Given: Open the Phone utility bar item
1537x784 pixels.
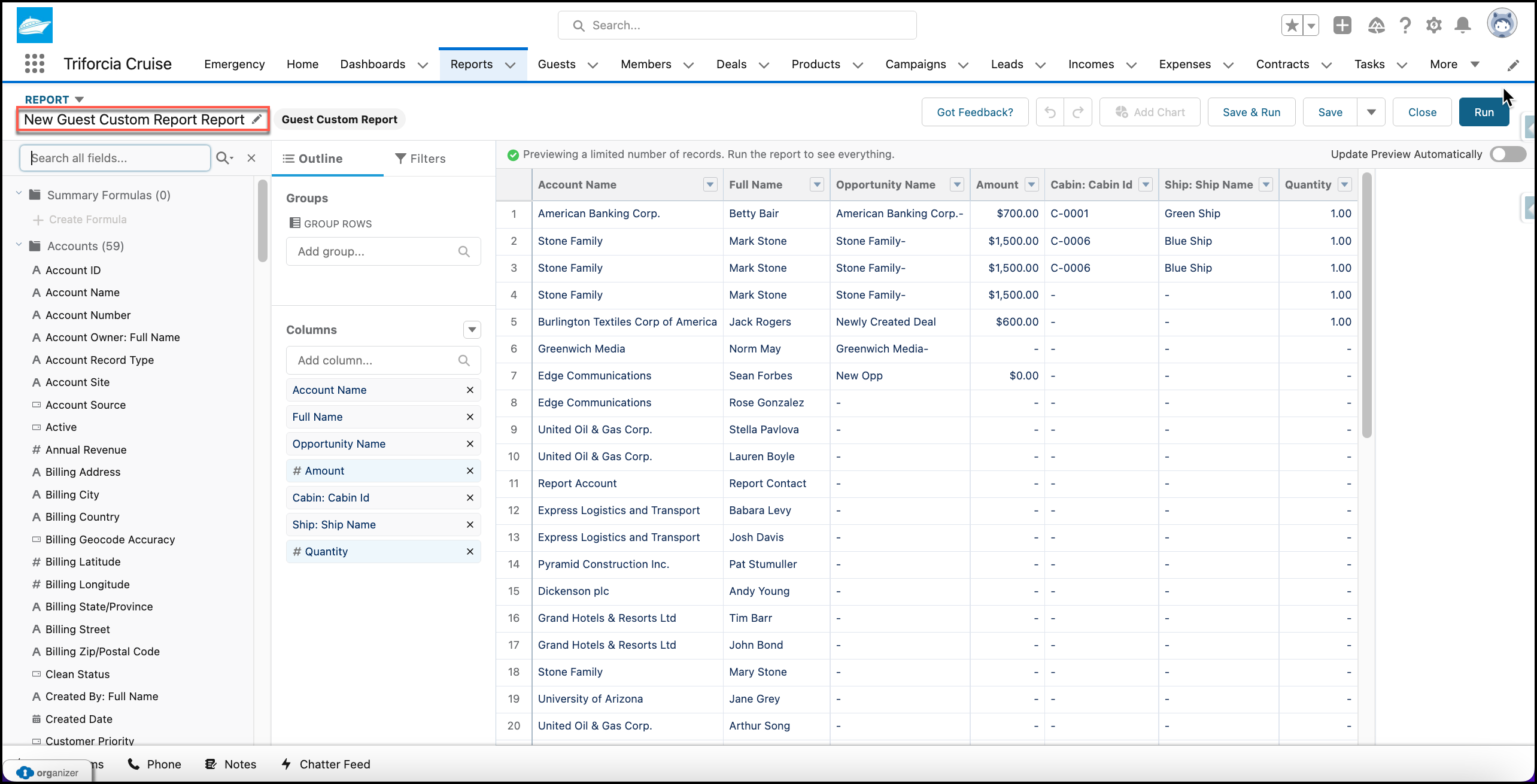Looking at the screenshot, I should tap(154, 764).
